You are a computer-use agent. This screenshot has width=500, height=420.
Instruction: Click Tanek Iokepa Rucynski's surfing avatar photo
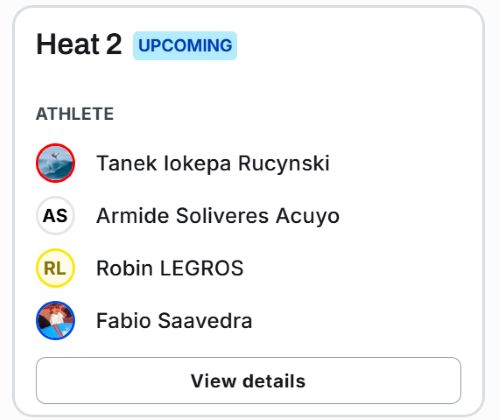[x=55, y=163]
